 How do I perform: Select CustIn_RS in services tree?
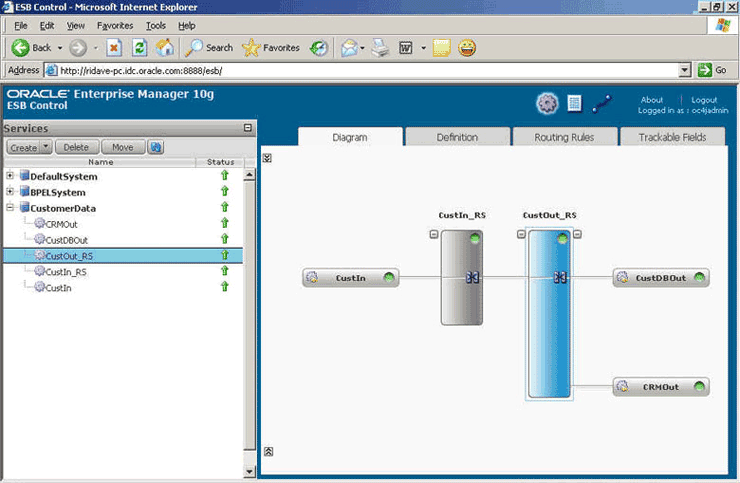click(x=66, y=271)
